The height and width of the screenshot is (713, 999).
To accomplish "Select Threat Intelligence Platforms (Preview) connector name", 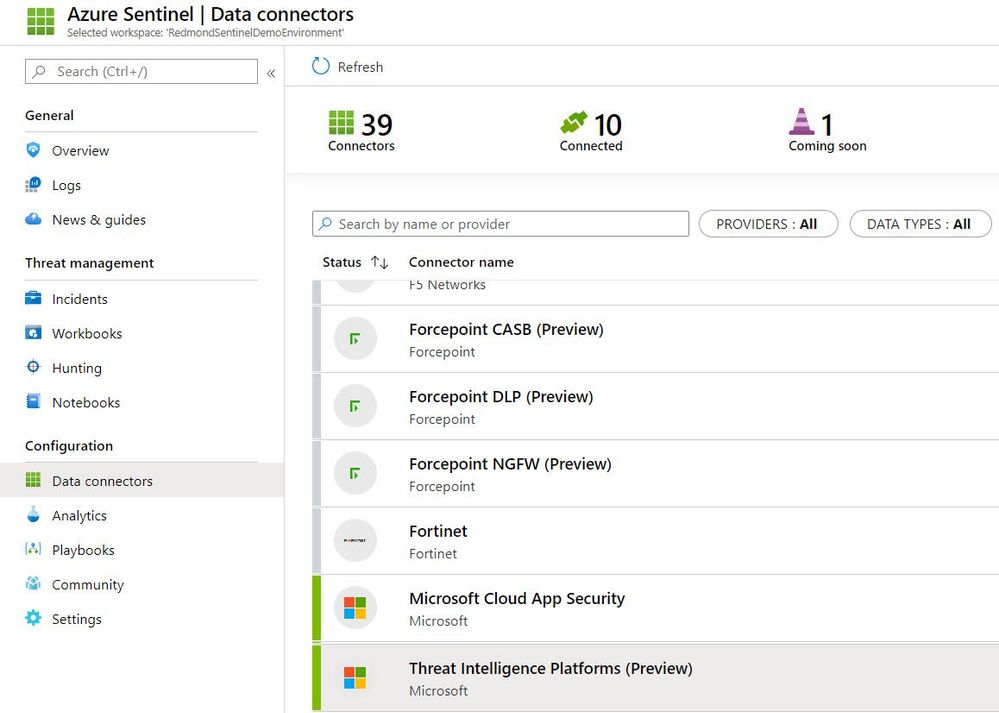I will click(550, 668).
